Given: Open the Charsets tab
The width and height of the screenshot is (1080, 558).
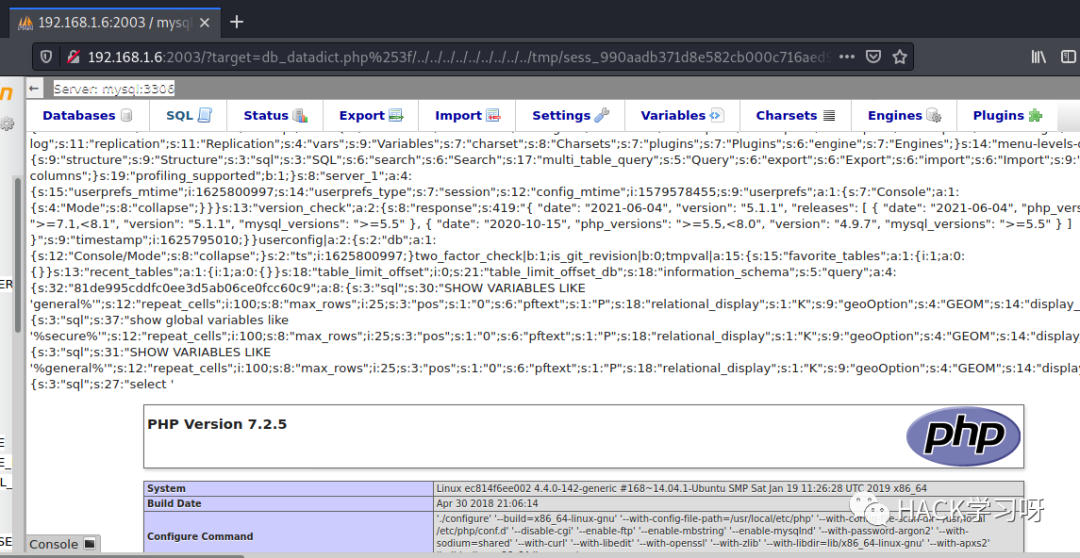Looking at the screenshot, I should point(796,116).
